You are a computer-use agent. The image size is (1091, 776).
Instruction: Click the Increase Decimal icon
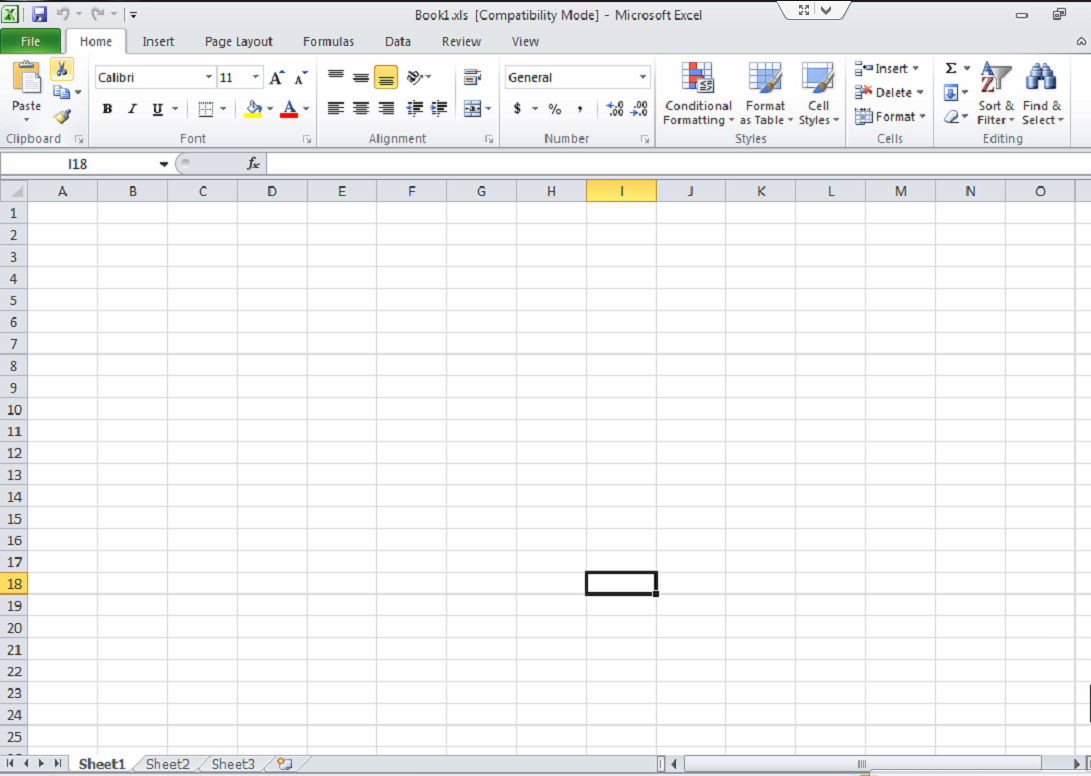click(x=615, y=109)
